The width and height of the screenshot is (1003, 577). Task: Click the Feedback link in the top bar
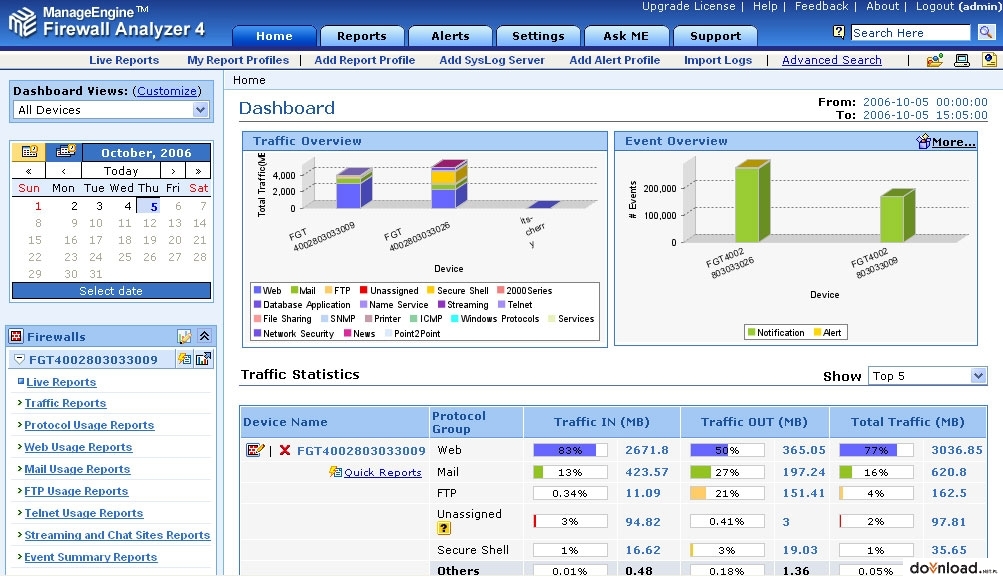pos(821,6)
